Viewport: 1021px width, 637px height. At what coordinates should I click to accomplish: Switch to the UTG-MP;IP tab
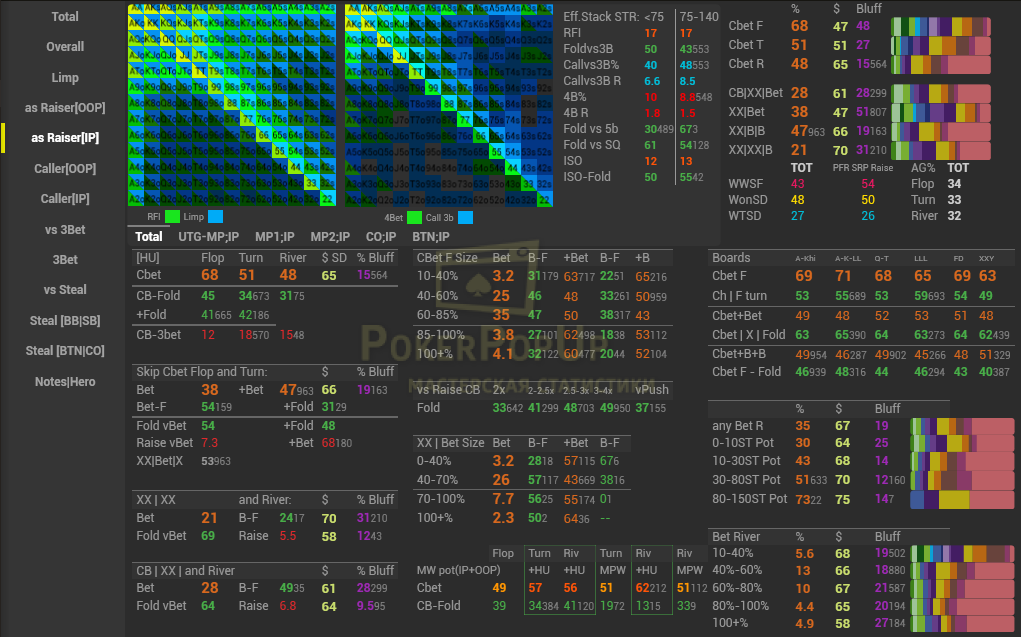pyautogui.click(x=210, y=237)
